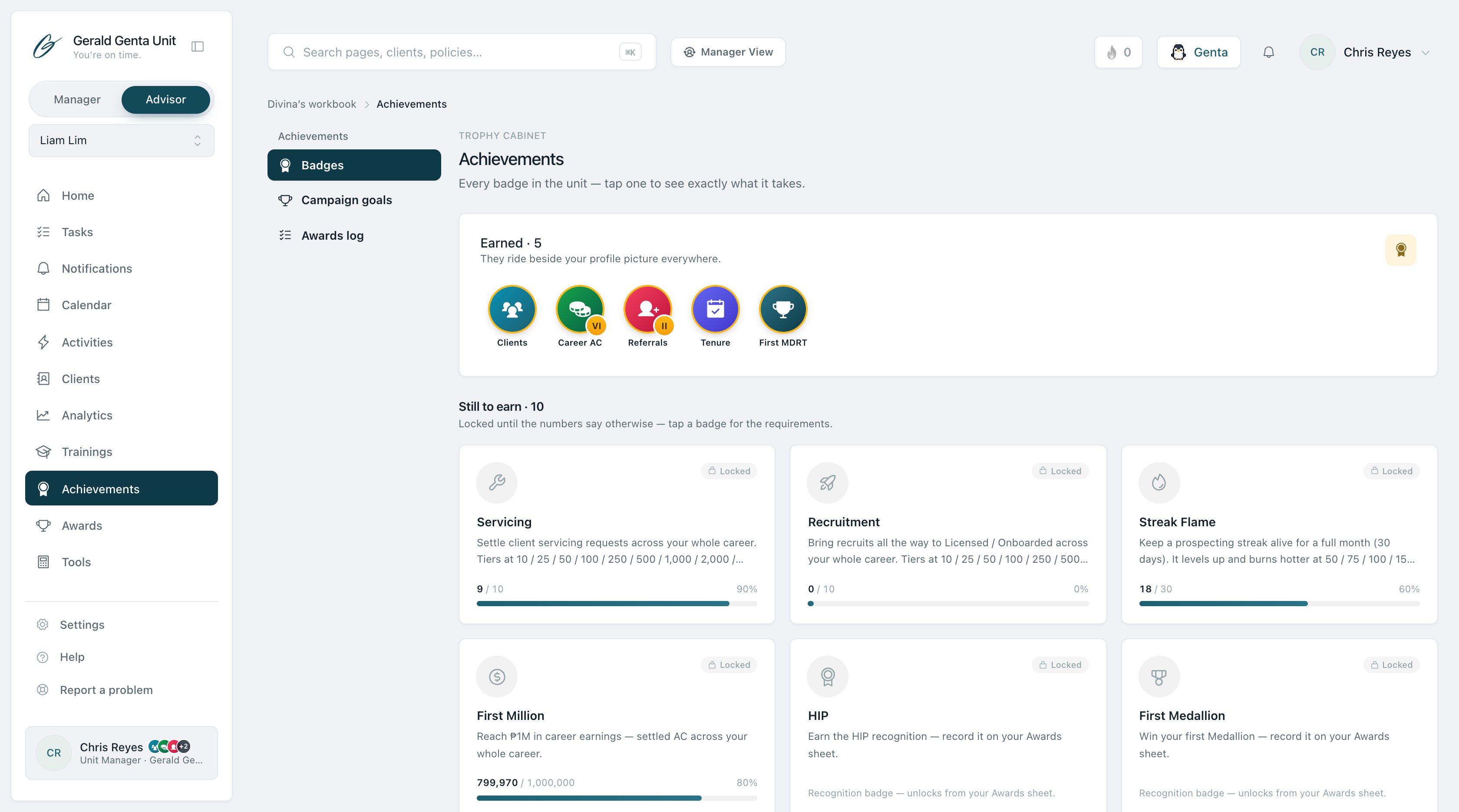Open Settings in sidebar
1459x812 pixels.
[x=121, y=624]
